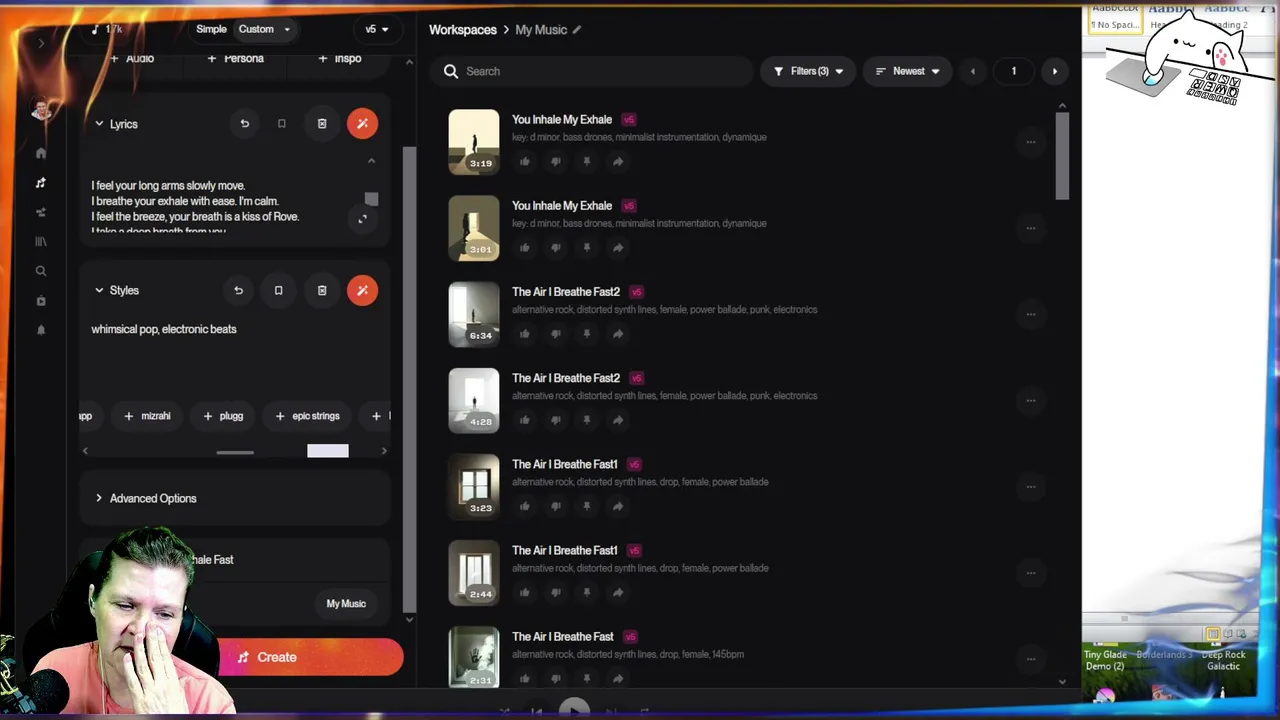
Task: Open more options for 3:19 track
Action: (x=1031, y=142)
